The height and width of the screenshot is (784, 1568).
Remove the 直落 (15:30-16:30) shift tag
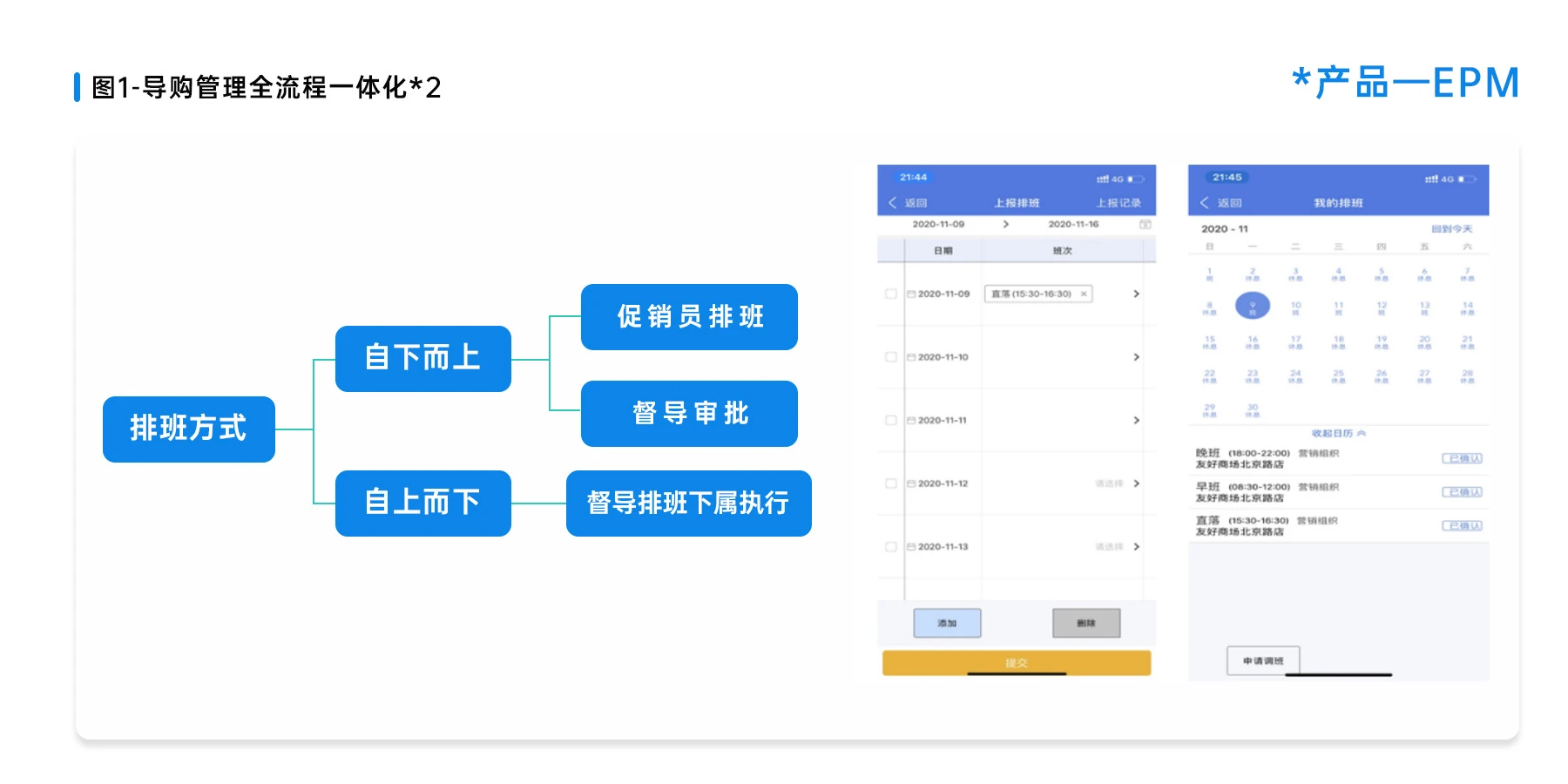(x=1084, y=294)
